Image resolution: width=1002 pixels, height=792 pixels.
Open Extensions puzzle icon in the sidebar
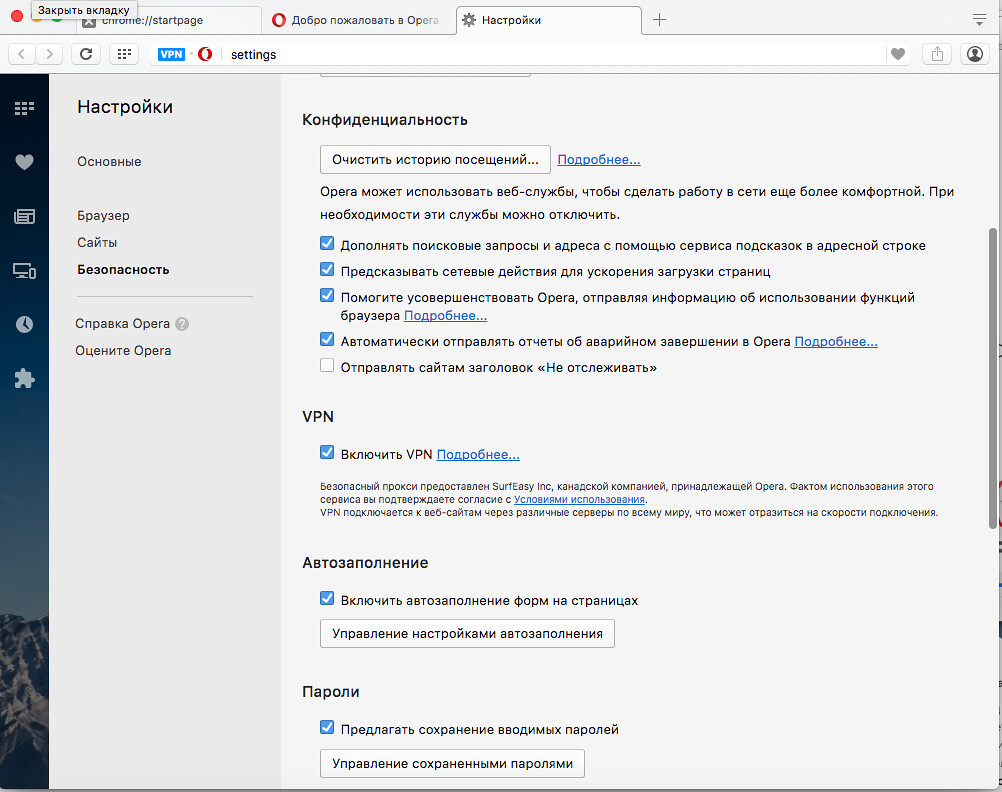24,378
